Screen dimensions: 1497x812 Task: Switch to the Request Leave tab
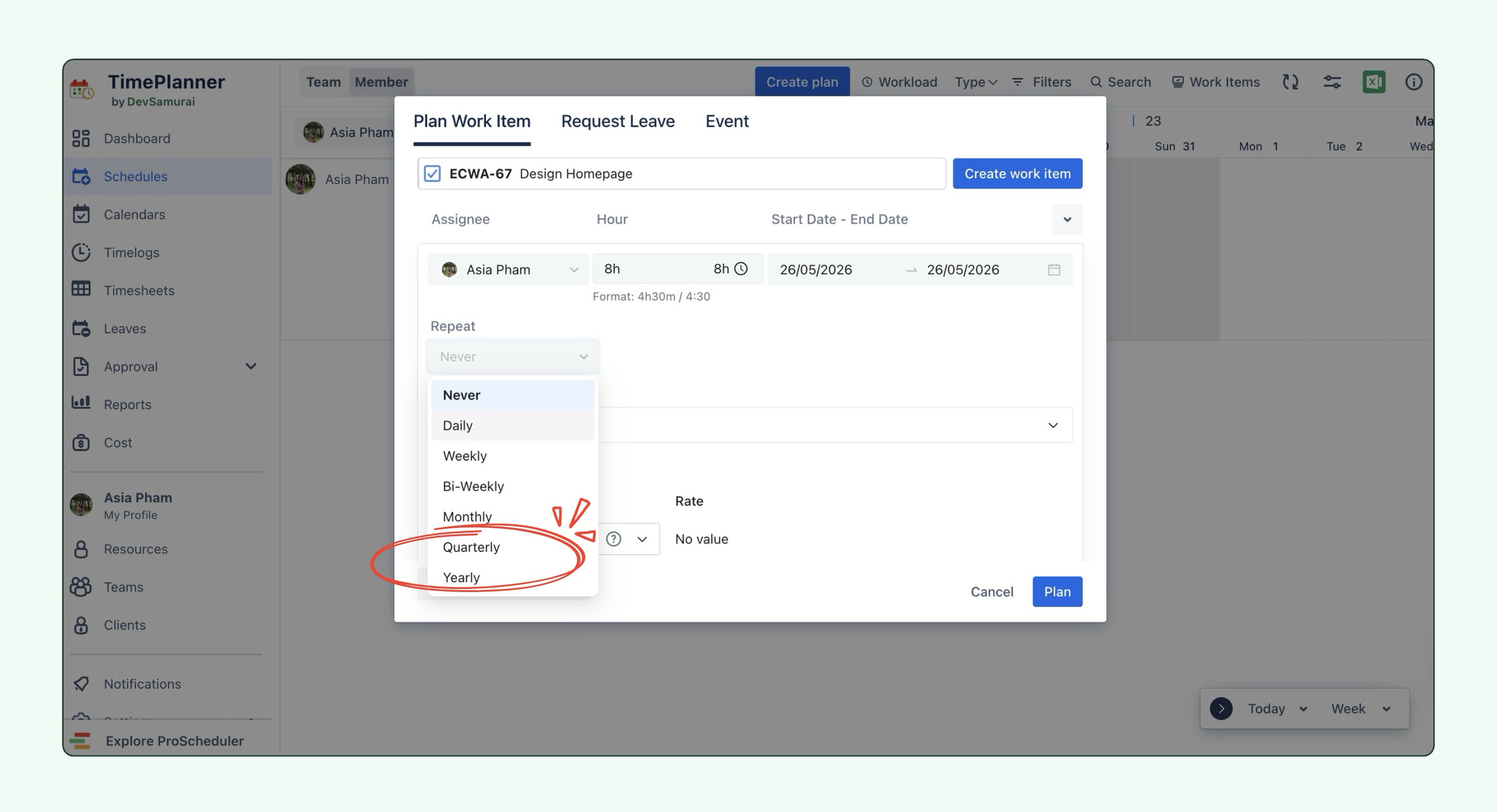pyautogui.click(x=618, y=121)
